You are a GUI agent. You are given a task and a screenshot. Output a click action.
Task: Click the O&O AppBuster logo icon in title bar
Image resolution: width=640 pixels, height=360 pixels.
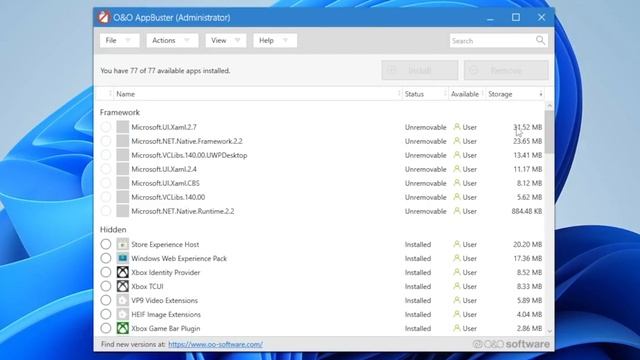104,17
